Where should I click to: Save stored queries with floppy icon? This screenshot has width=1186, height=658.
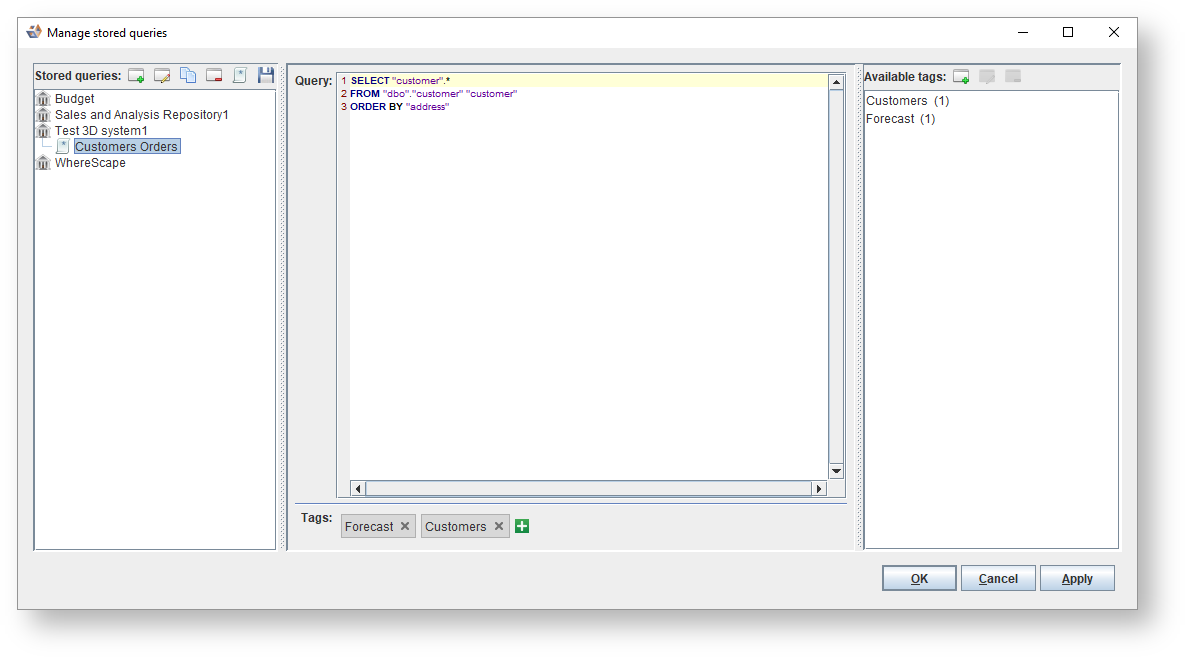click(x=265, y=75)
